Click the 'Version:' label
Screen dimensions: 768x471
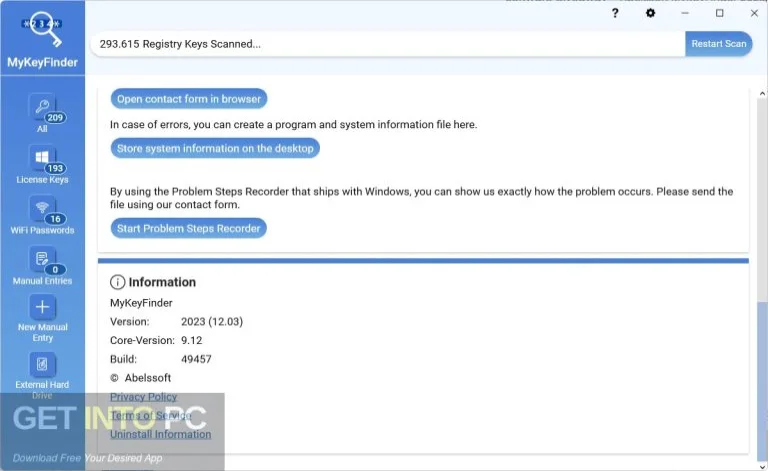pos(129,322)
